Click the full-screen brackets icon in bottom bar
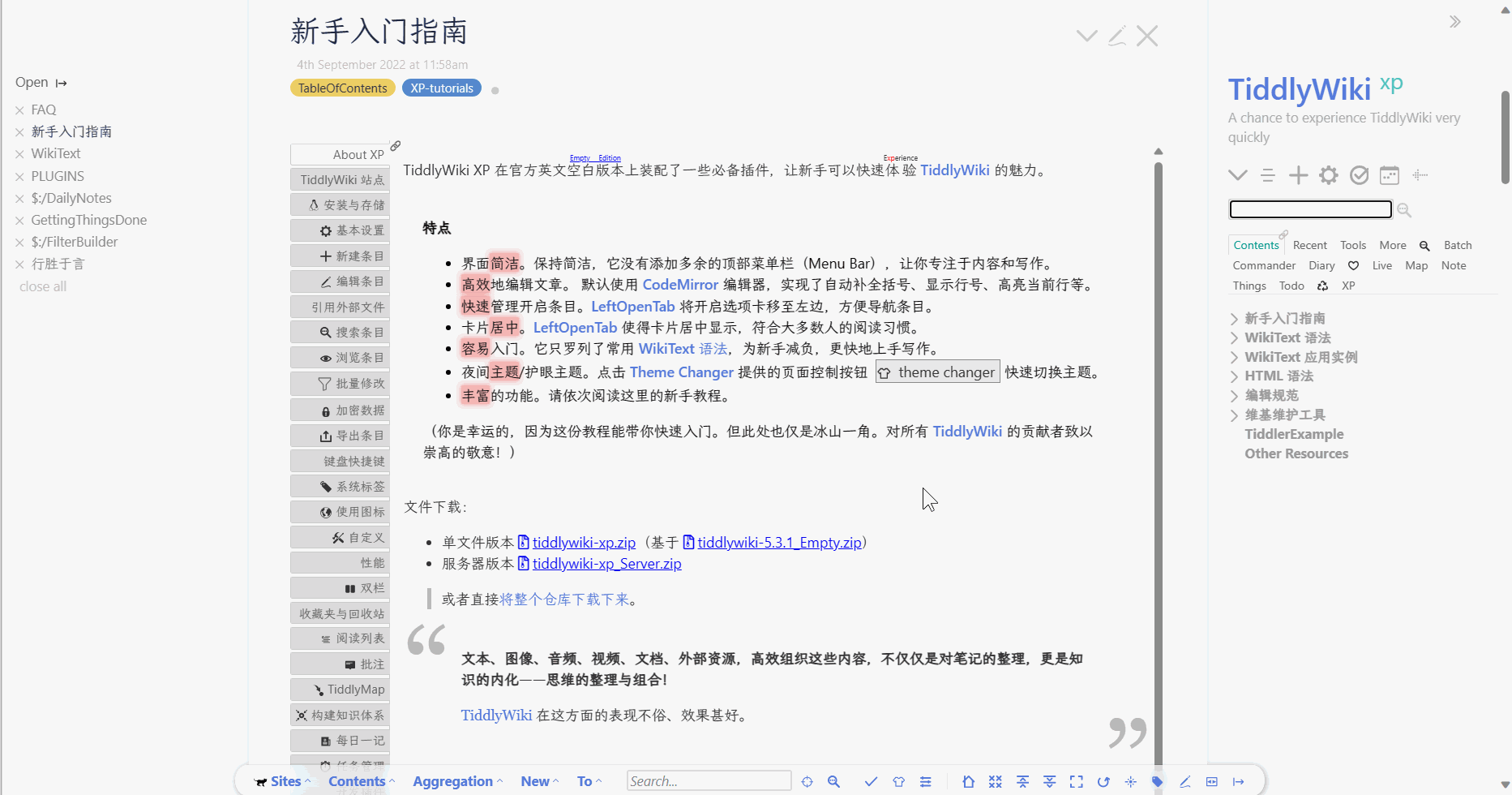Screen dimensions: 1512x795 click(1077, 782)
